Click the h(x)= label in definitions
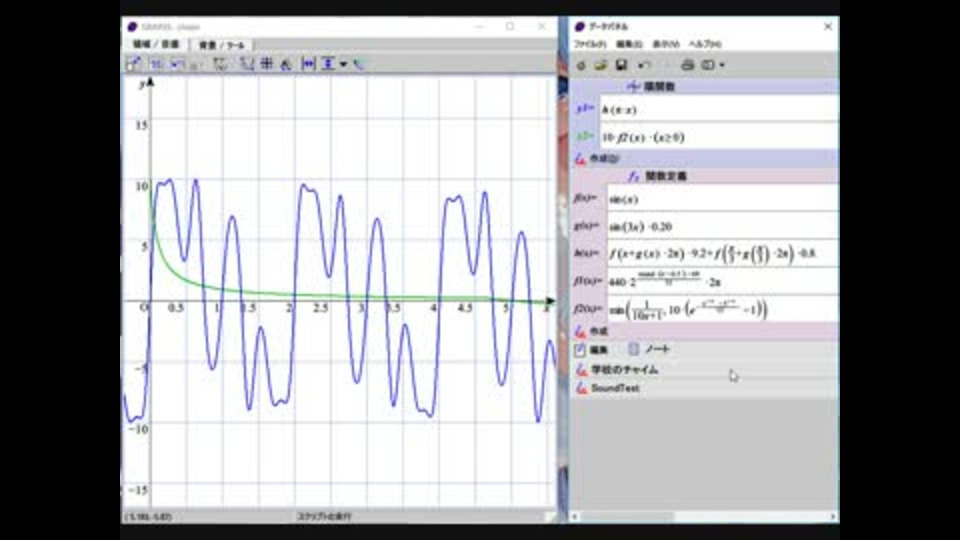960x540 pixels. [586, 253]
